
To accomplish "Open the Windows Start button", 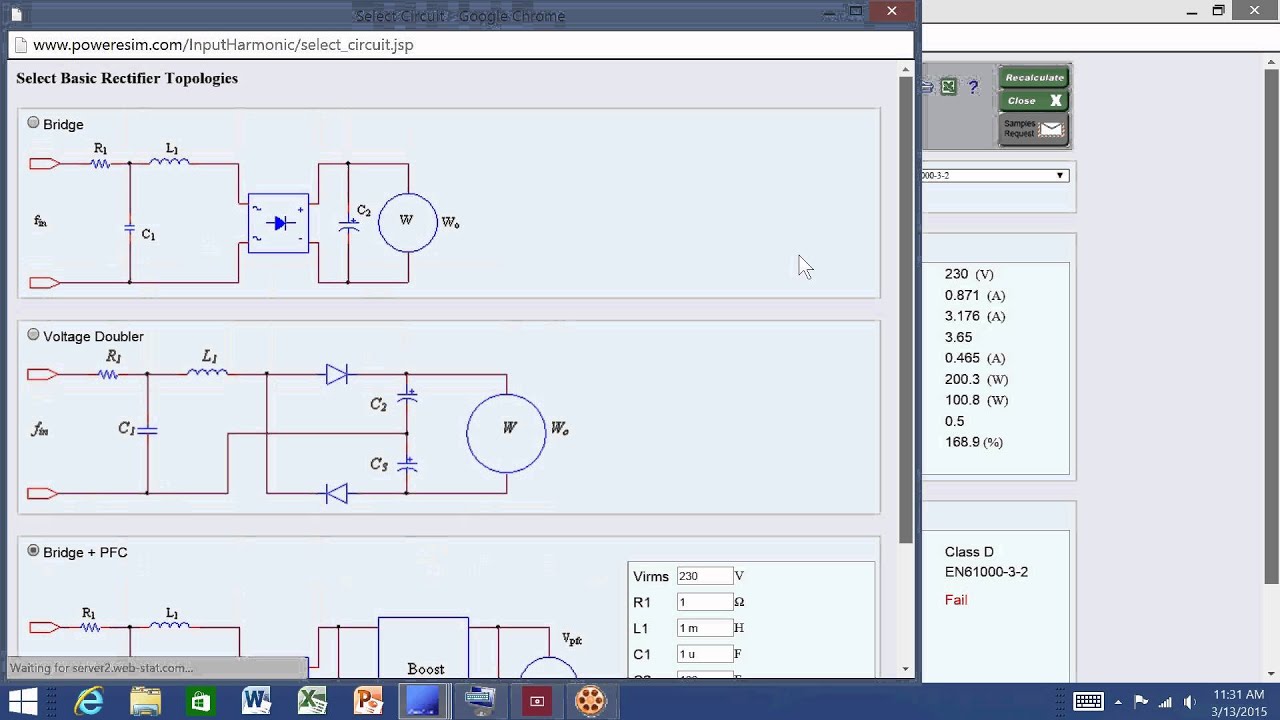I will coord(22,701).
